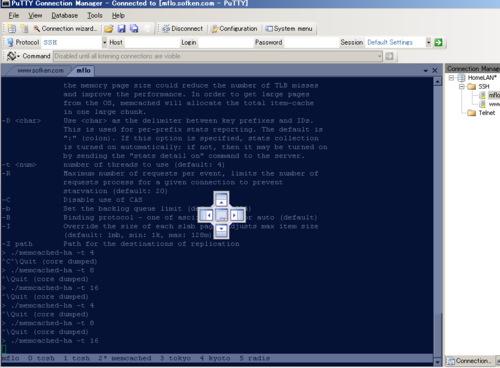Open the Tools menu
The height and width of the screenshot is (368, 500).
(95, 15)
